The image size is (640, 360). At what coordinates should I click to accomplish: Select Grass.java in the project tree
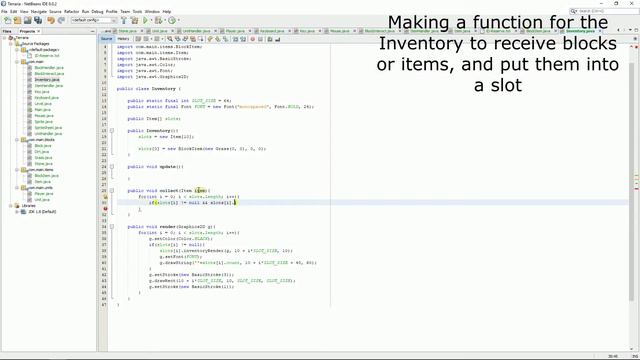43,158
